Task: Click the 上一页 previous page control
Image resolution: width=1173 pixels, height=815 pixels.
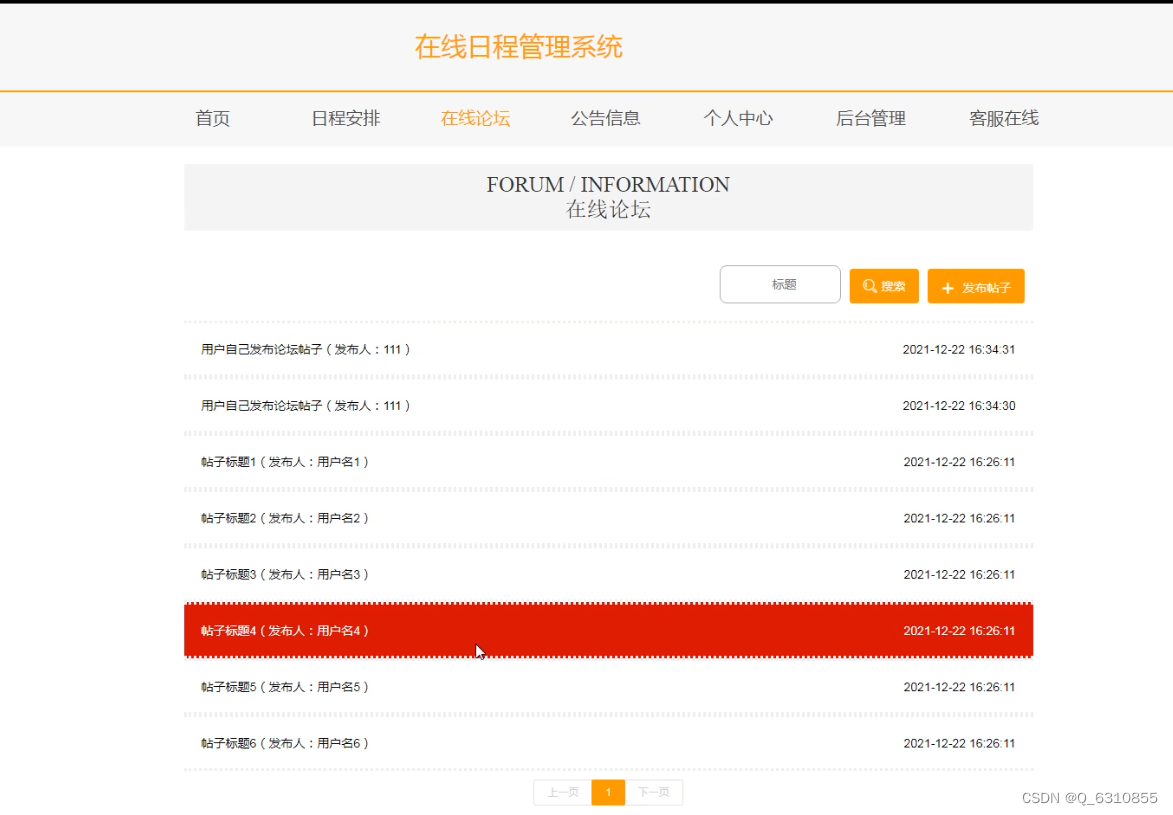Action: [562, 791]
